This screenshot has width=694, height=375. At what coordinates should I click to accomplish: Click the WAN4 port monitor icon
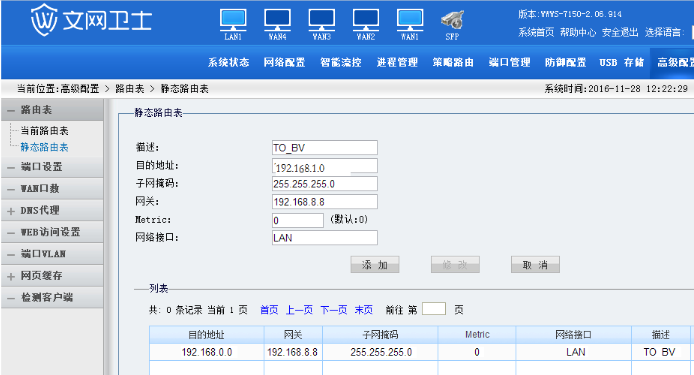(278, 20)
